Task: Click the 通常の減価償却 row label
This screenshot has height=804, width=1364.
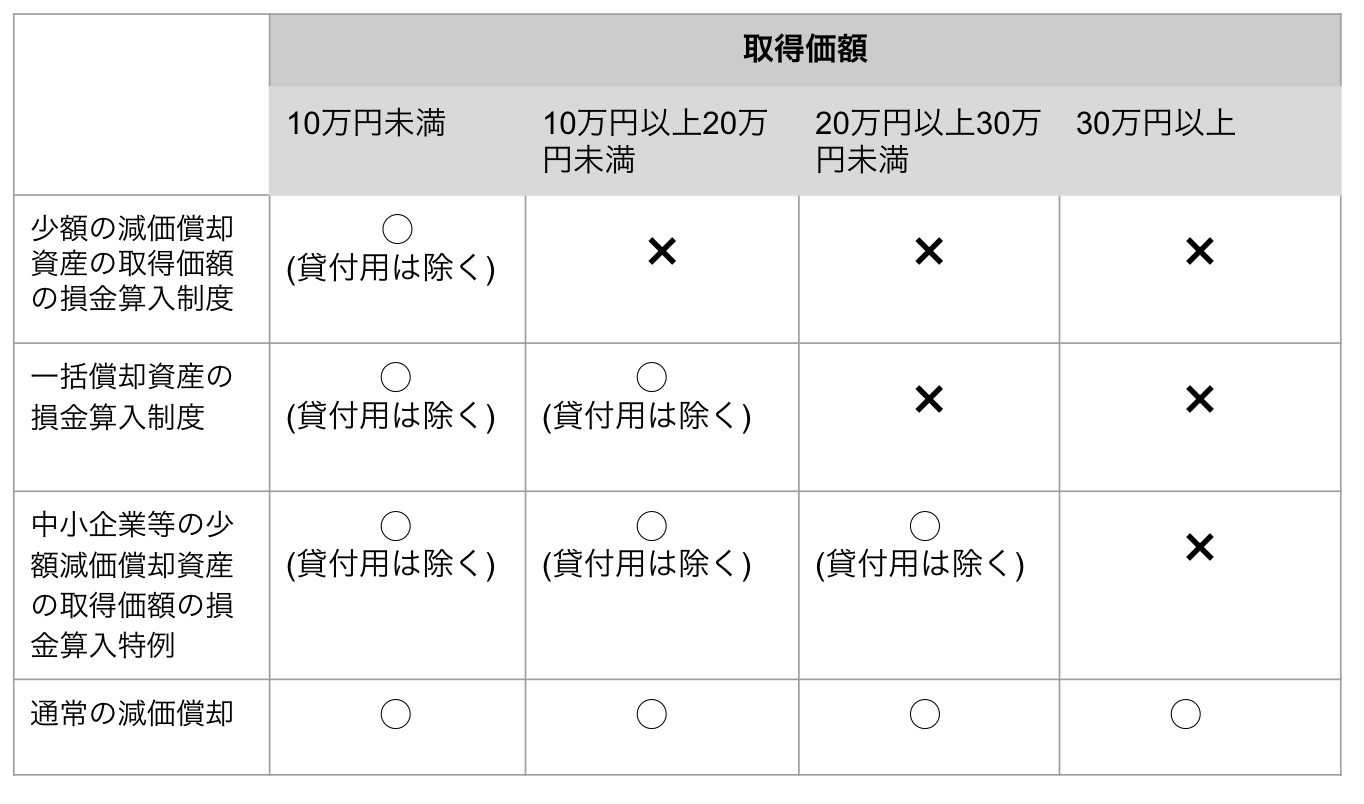Action: pyautogui.click(x=132, y=714)
